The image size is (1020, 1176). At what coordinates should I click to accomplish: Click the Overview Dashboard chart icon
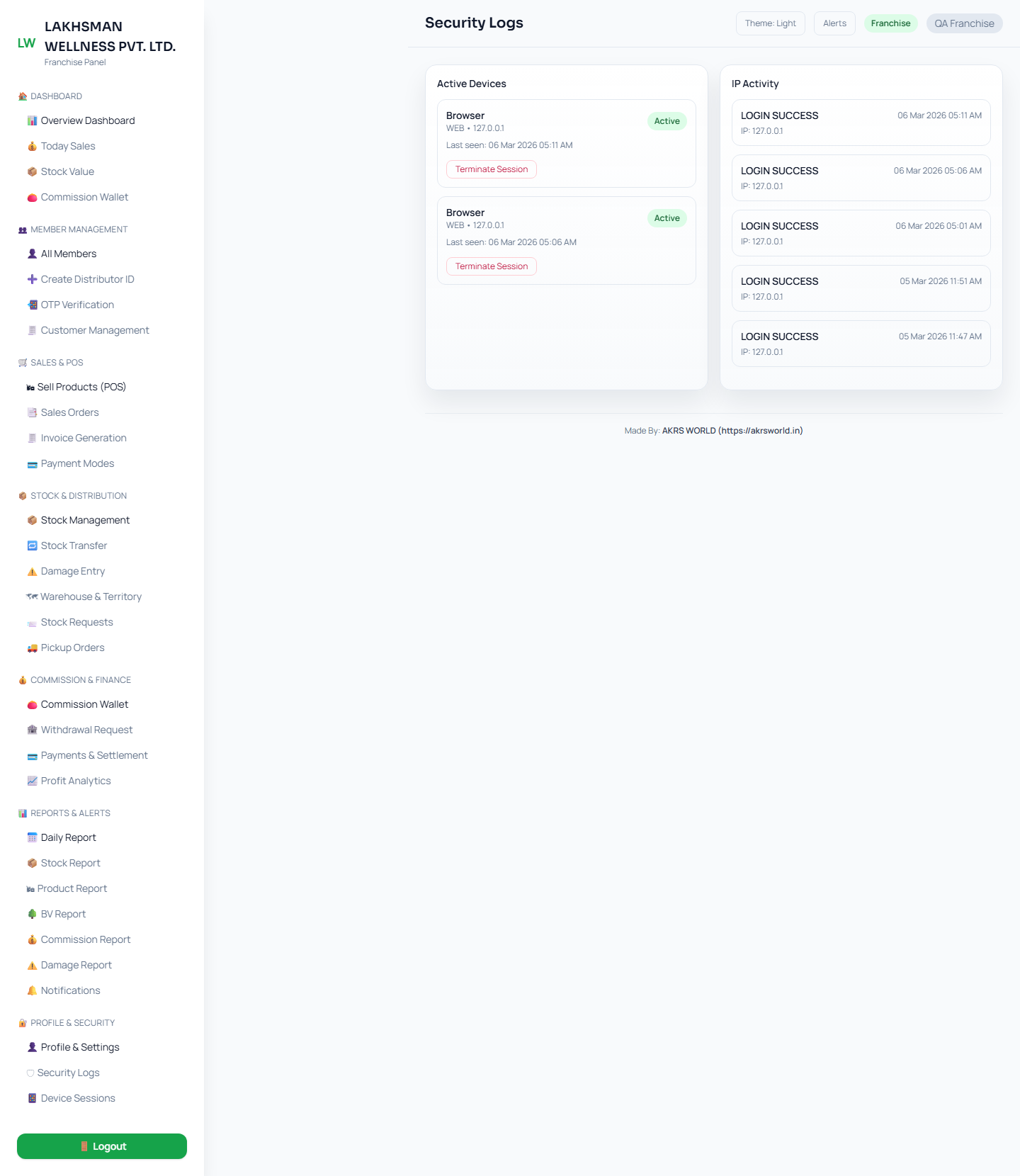point(32,121)
